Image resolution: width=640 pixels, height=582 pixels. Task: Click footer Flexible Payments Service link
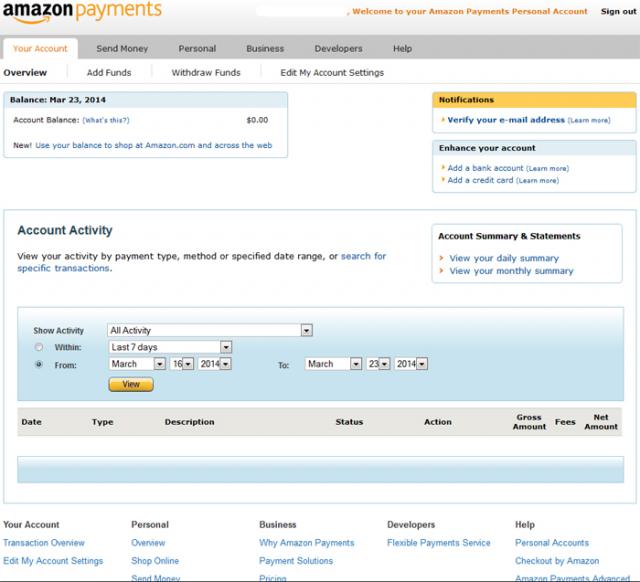tap(439, 542)
